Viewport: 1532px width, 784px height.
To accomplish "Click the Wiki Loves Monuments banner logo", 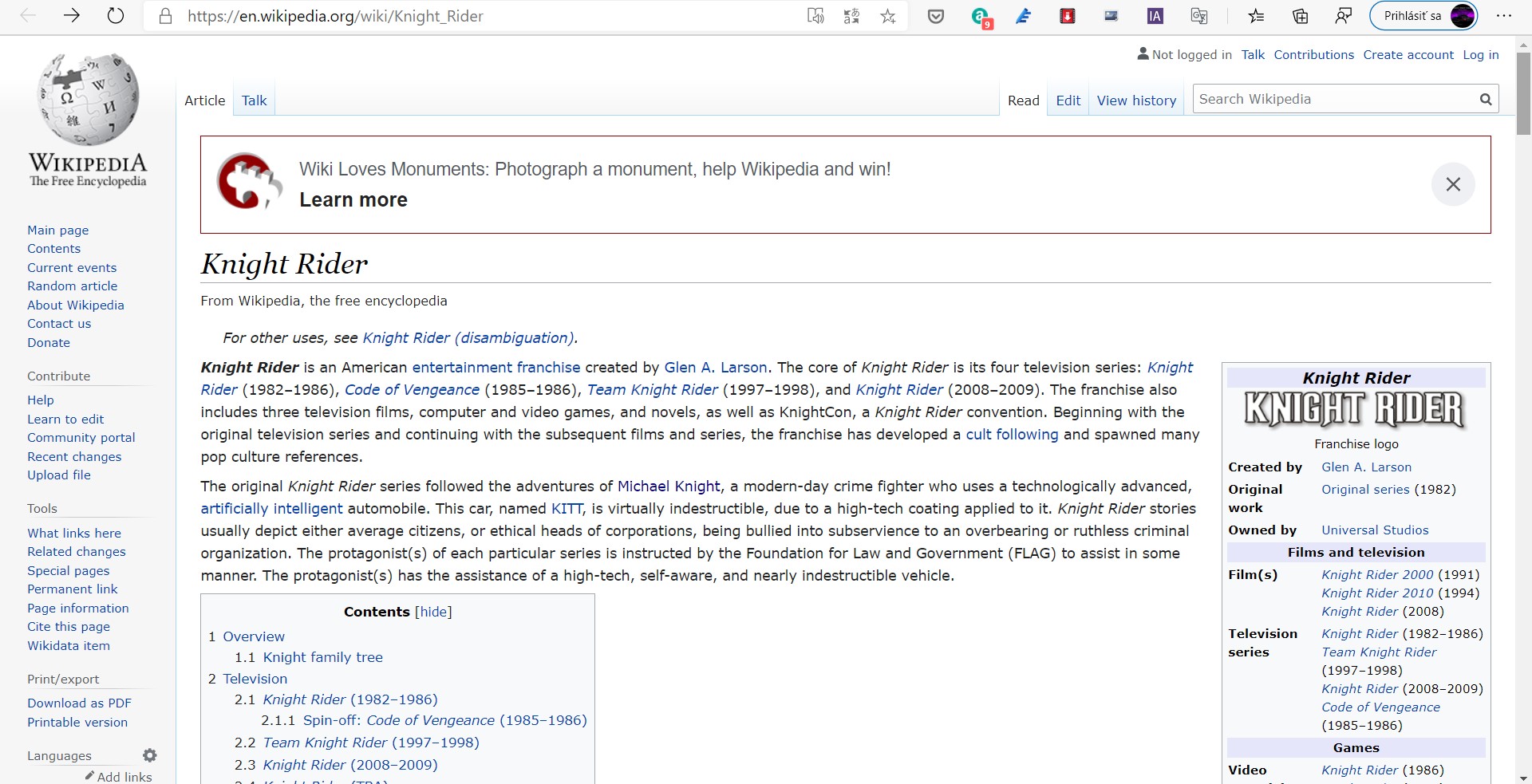I will [250, 181].
